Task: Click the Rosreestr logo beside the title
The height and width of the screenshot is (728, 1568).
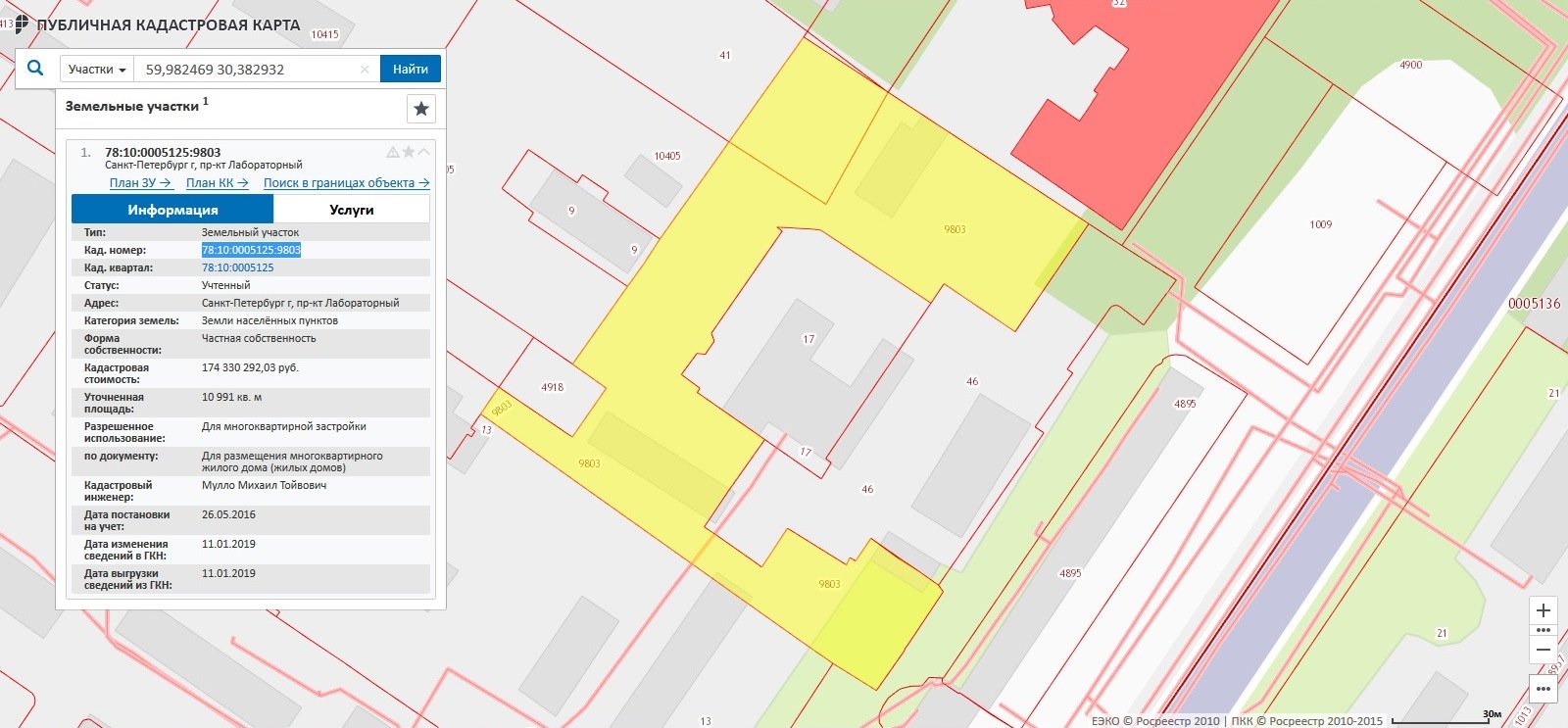Action: tap(20, 24)
